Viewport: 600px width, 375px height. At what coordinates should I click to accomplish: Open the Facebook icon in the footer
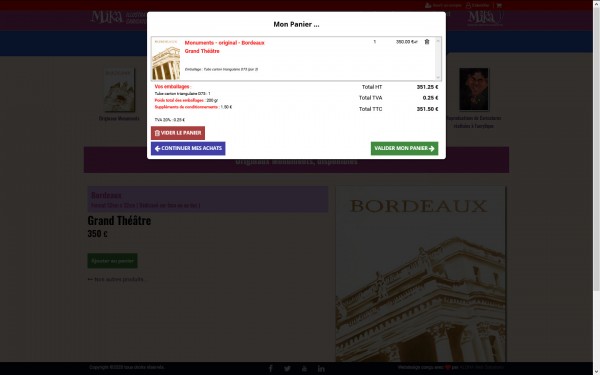point(271,368)
